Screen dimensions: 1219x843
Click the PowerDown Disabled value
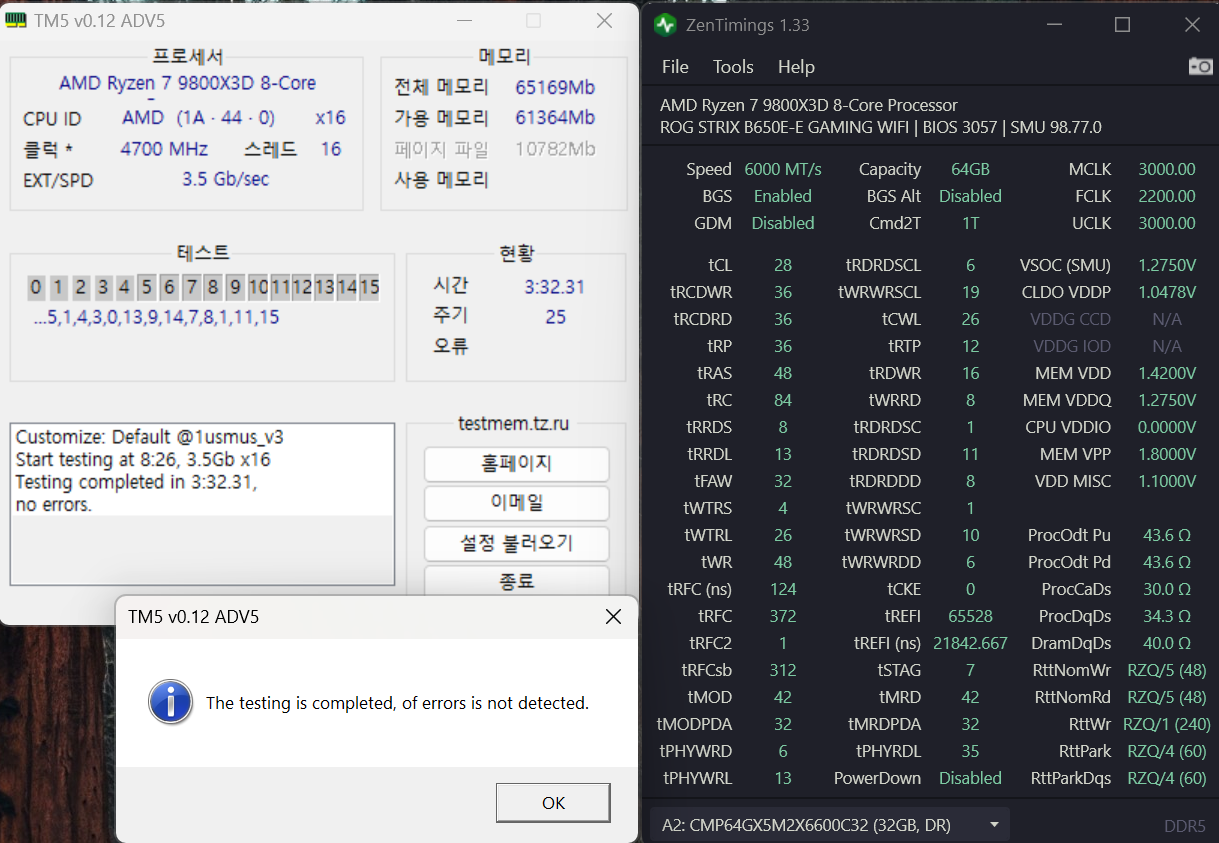(x=971, y=778)
